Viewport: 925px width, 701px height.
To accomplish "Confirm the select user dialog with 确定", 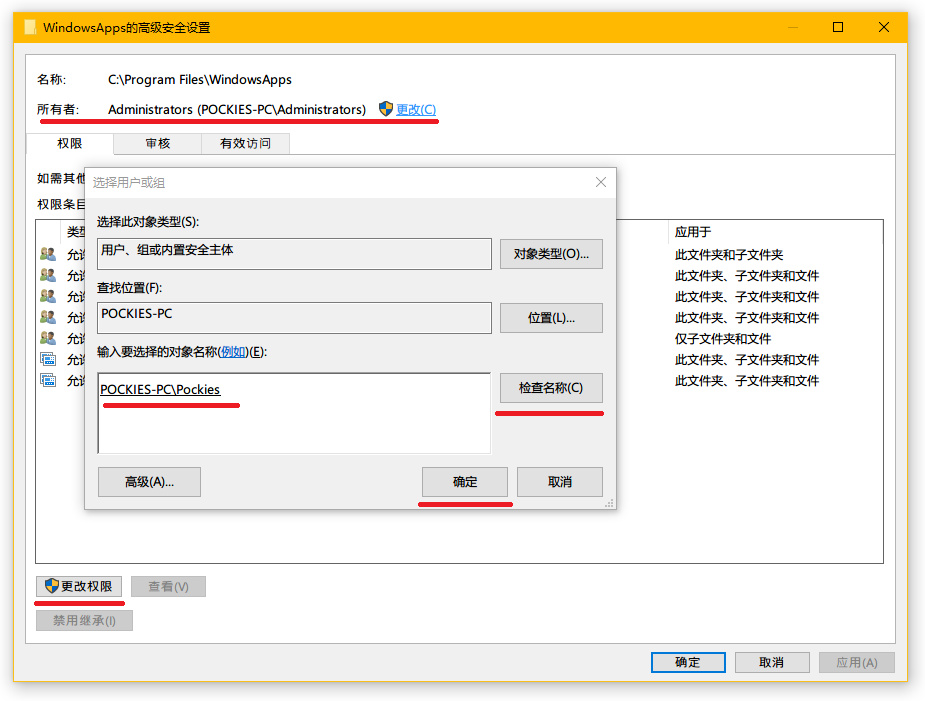I will pyautogui.click(x=465, y=482).
